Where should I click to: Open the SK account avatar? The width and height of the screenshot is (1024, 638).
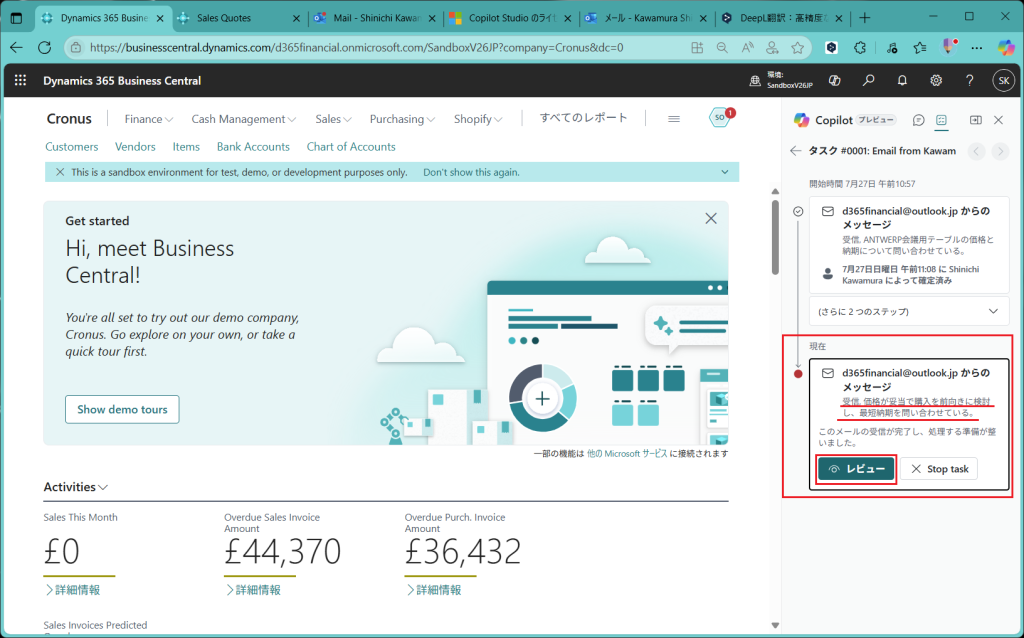pyautogui.click(x=1004, y=80)
